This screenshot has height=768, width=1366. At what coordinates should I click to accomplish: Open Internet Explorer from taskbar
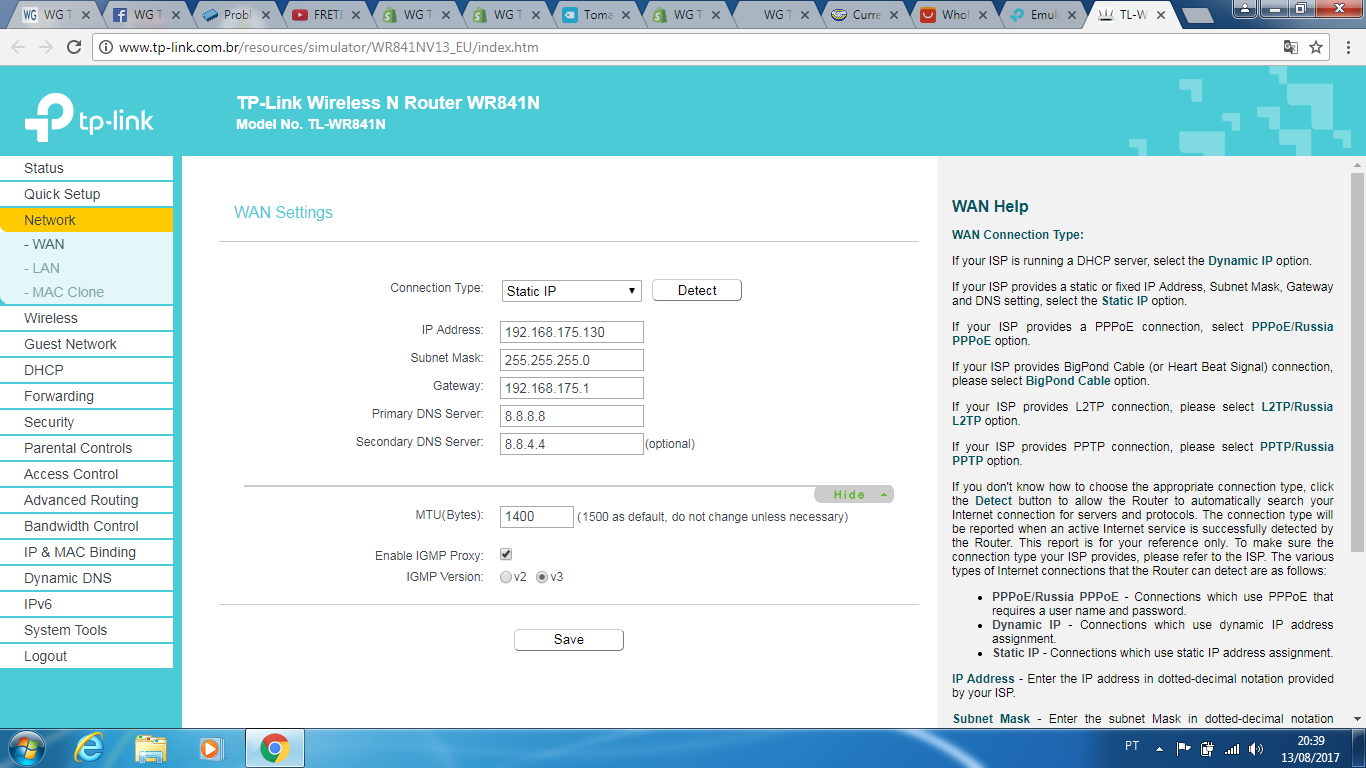[x=89, y=748]
